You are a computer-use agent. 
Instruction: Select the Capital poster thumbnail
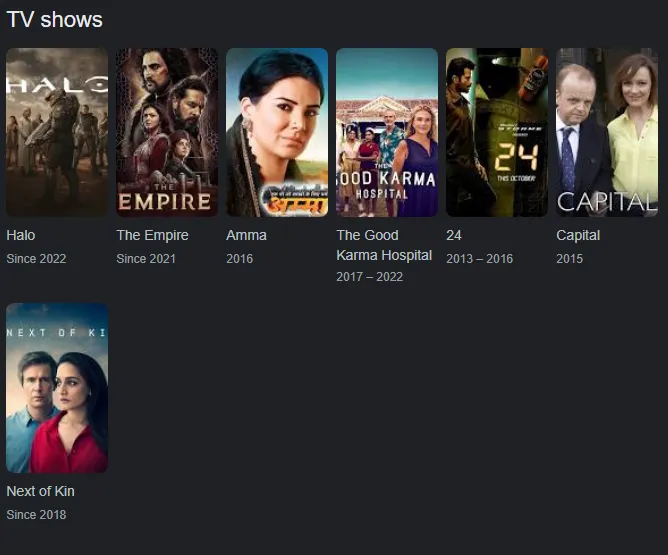[x=607, y=132]
